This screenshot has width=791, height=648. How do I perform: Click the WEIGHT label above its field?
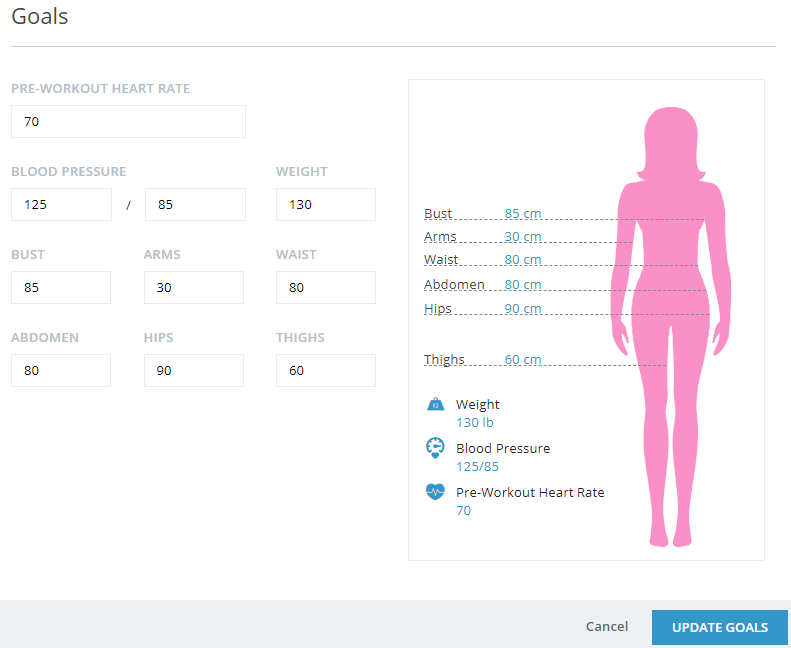(302, 171)
